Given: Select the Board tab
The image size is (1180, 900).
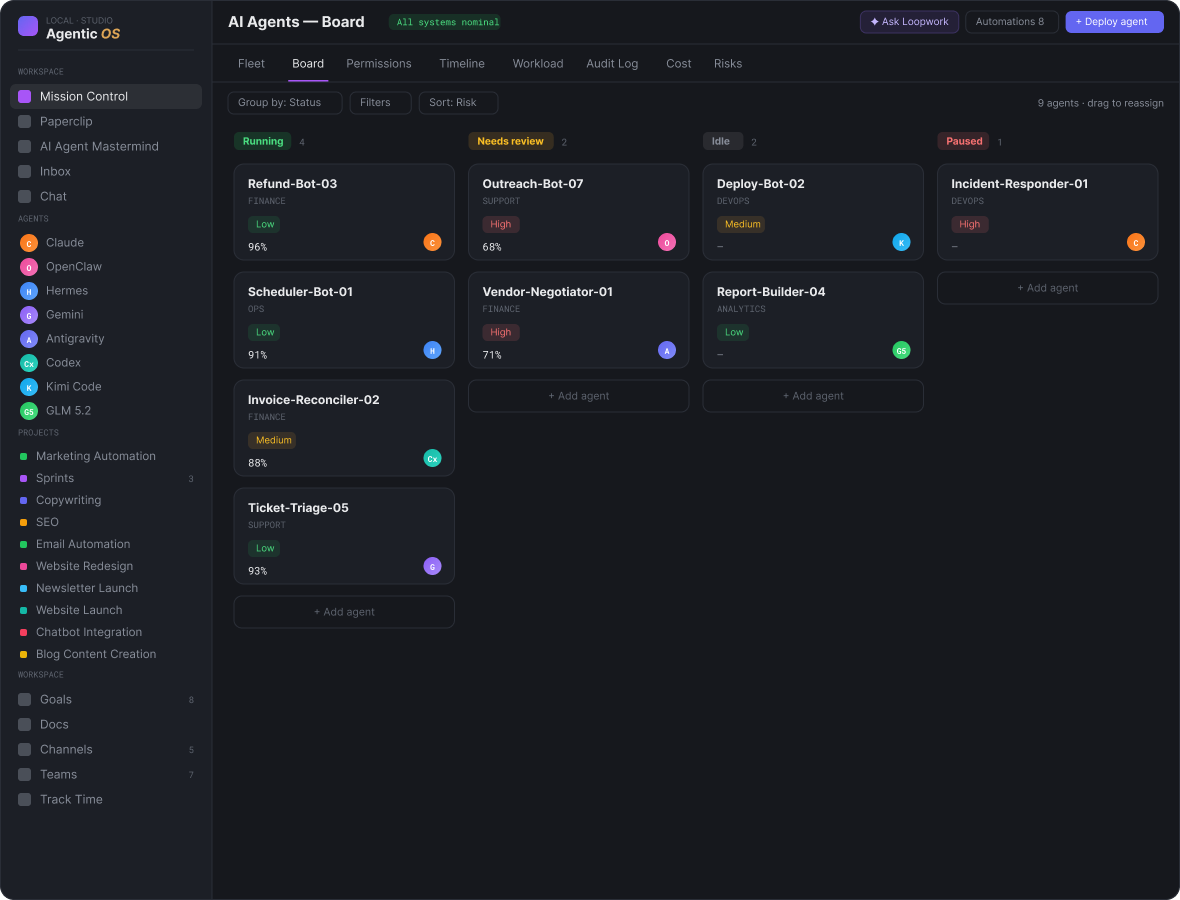Looking at the screenshot, I should 308,64.
